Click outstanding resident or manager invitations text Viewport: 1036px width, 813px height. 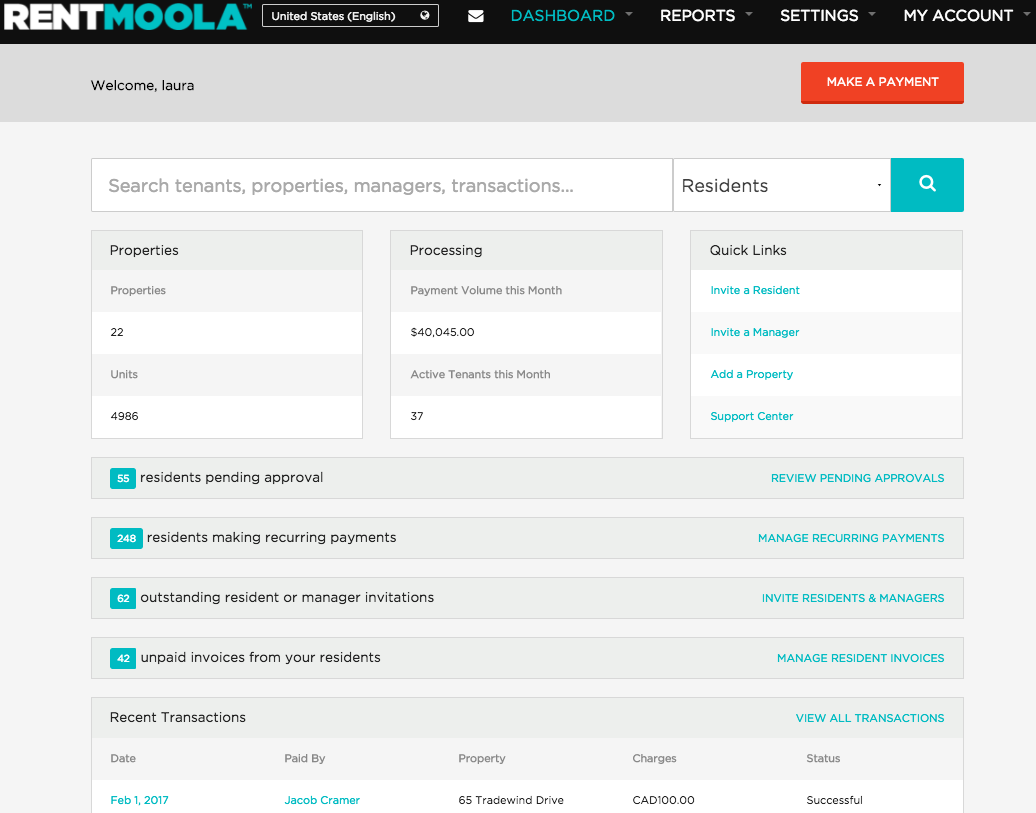tap(287, 598)
